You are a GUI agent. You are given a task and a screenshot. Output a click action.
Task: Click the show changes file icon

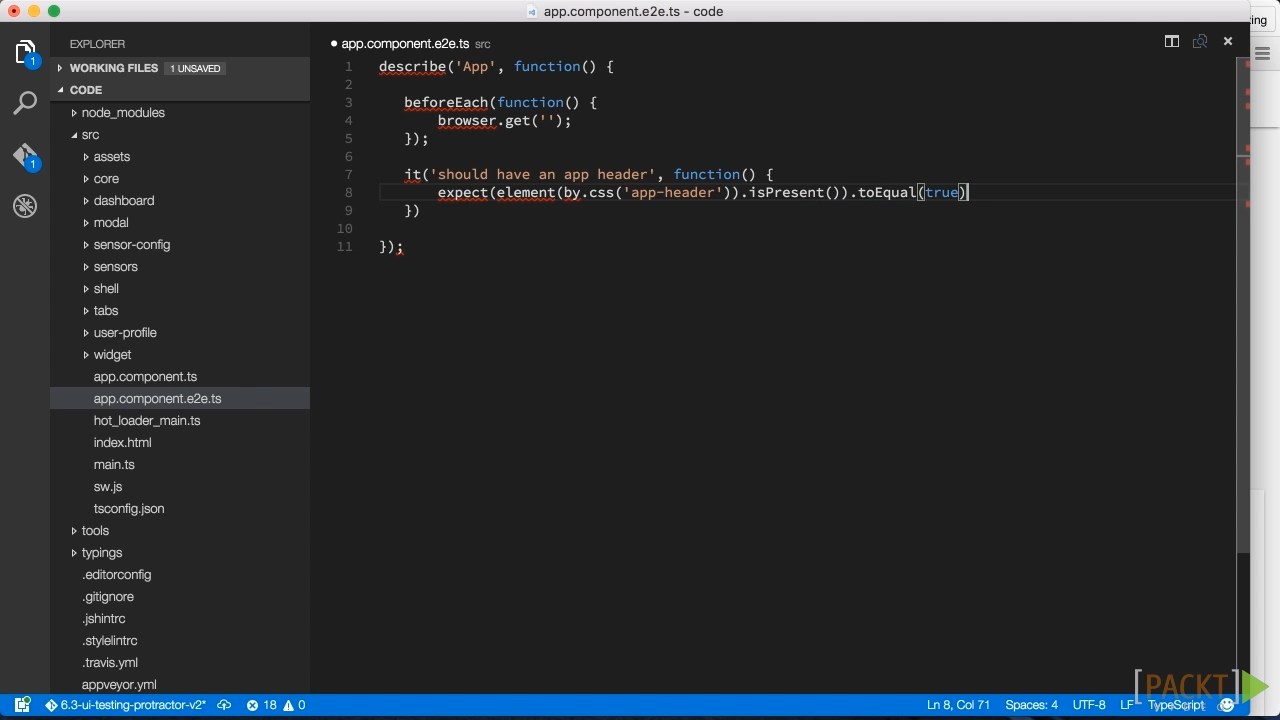point(1200,41)
